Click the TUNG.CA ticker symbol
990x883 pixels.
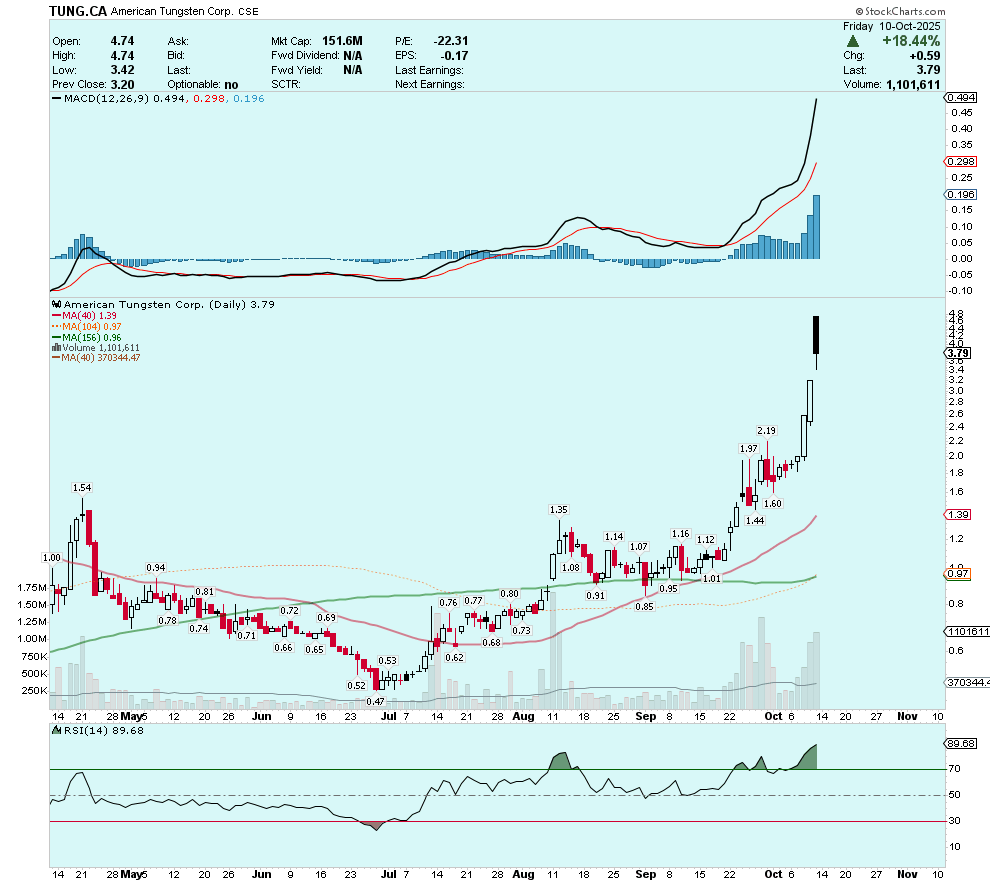[78, 11]
